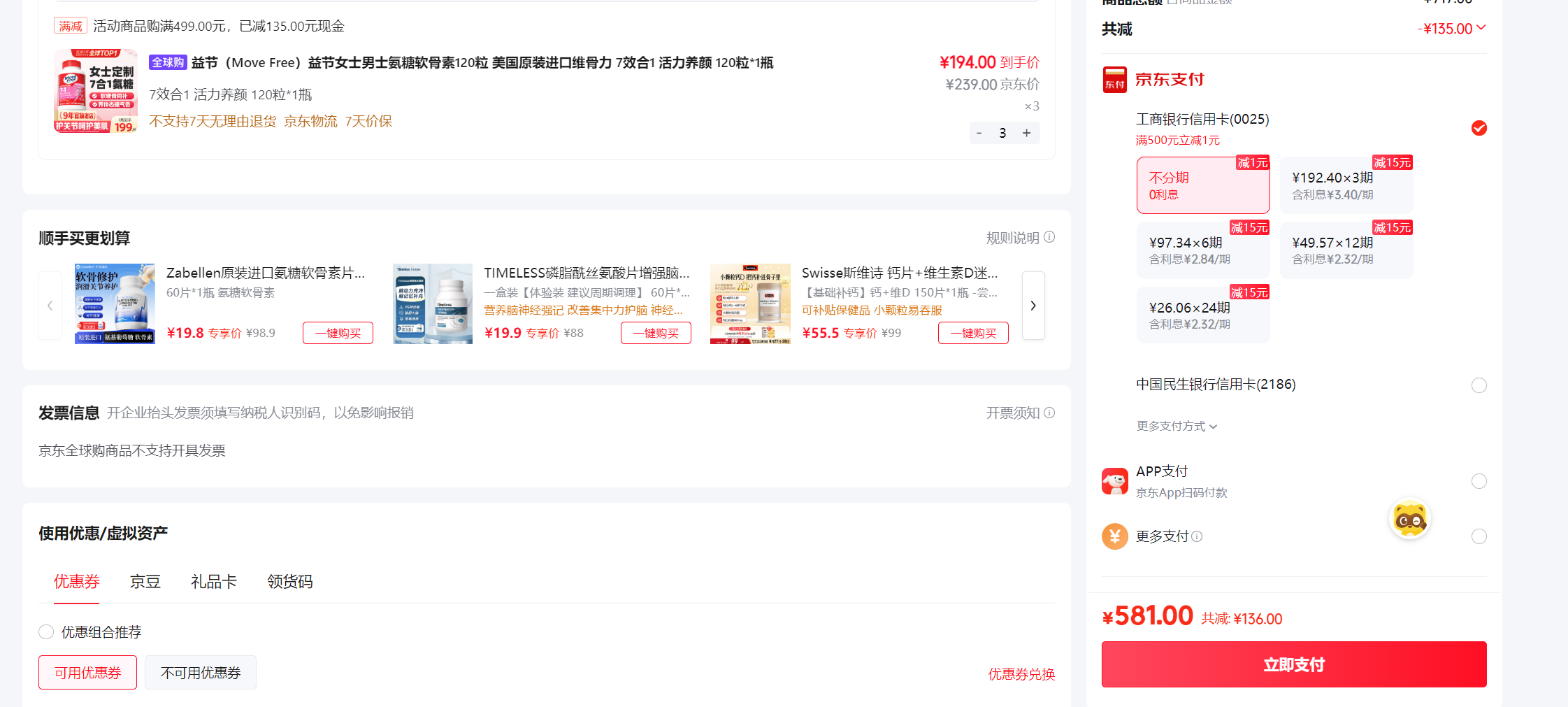This screenshot has width=1568, height=707.
Task: Expand 更多支付方式 dropdown
Action: pyautogui.click(x=1177, y=426)
